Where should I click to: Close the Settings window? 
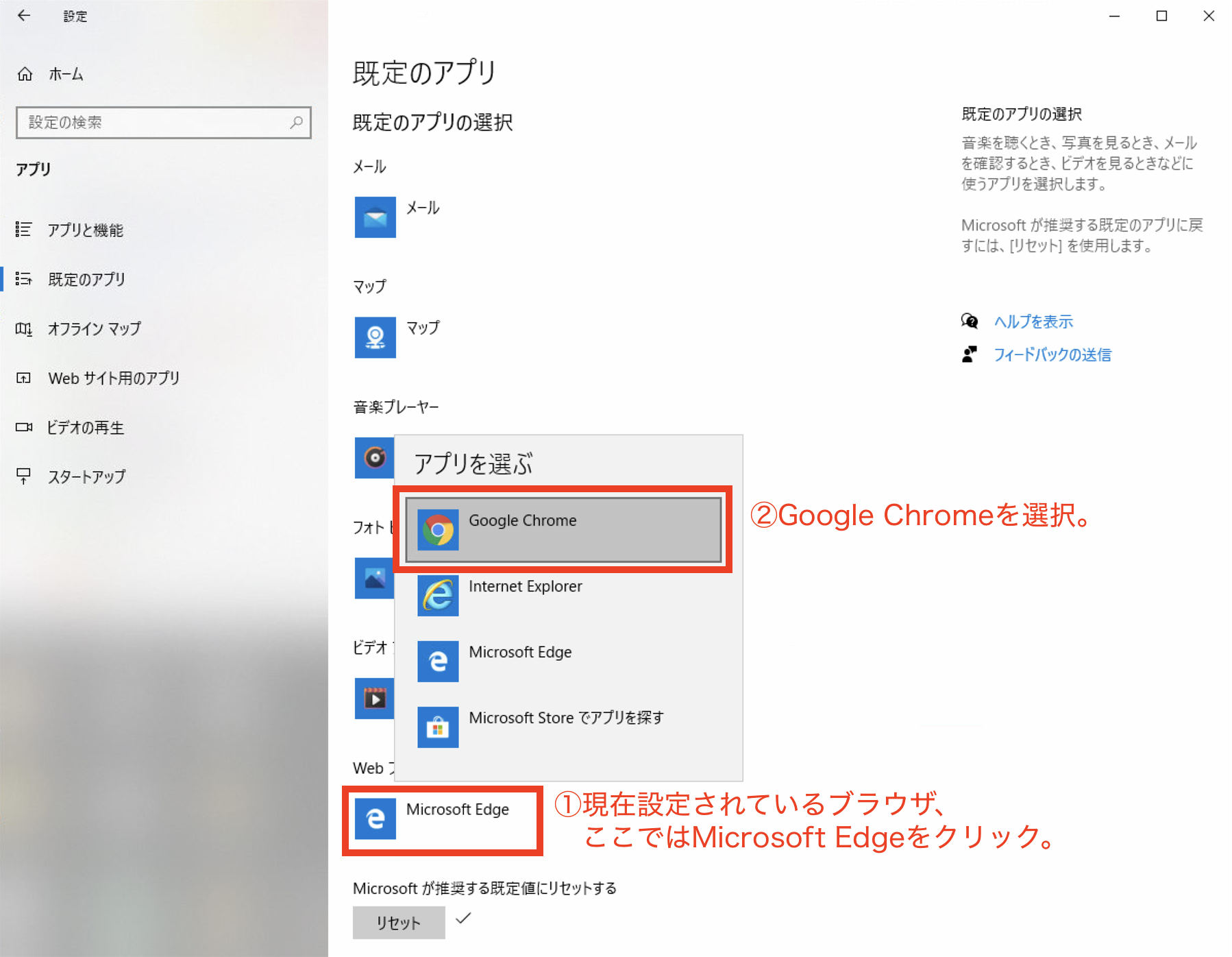pos(1209,16)
